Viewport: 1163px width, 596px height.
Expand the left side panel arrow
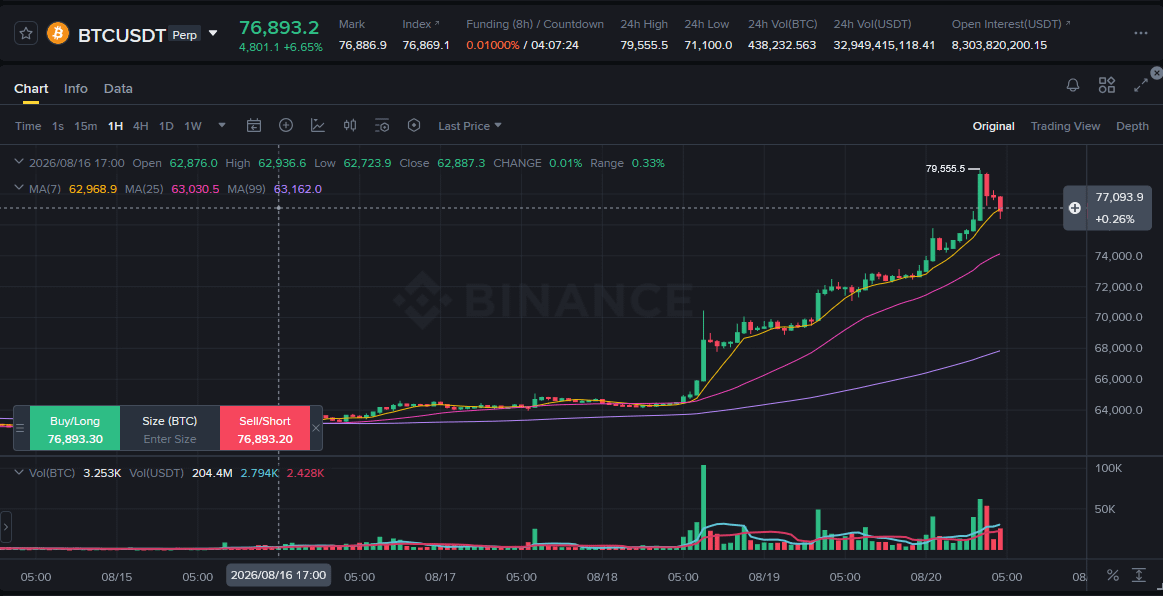coord(6,528)
